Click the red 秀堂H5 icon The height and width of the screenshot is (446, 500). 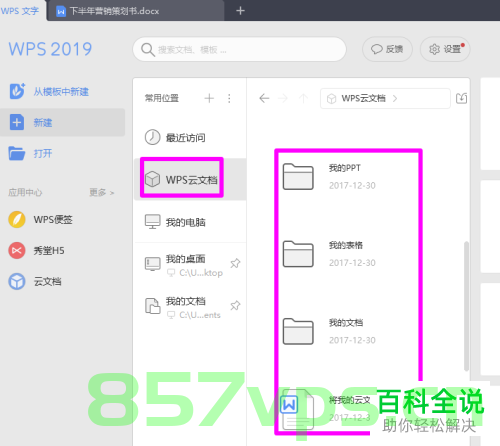click(17, 250)
